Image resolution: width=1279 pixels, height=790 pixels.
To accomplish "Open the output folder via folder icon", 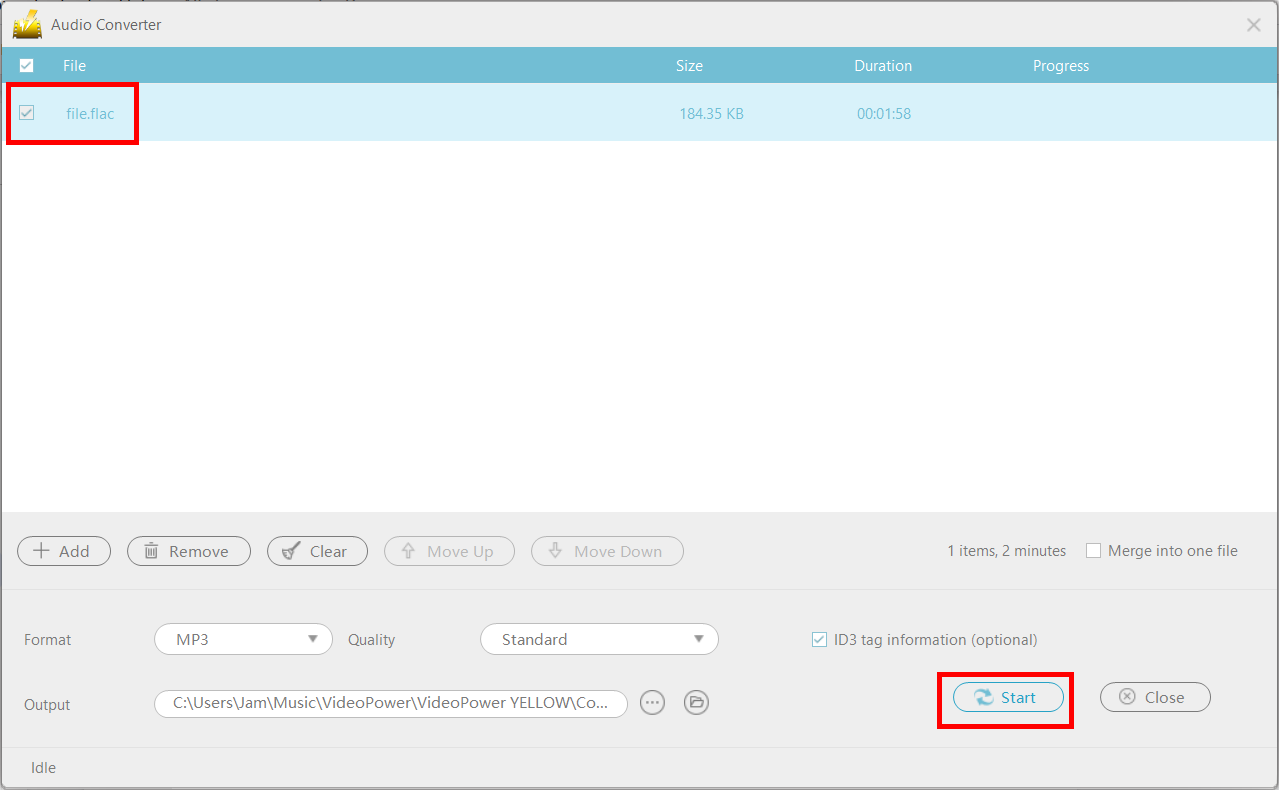I will 696,702.
